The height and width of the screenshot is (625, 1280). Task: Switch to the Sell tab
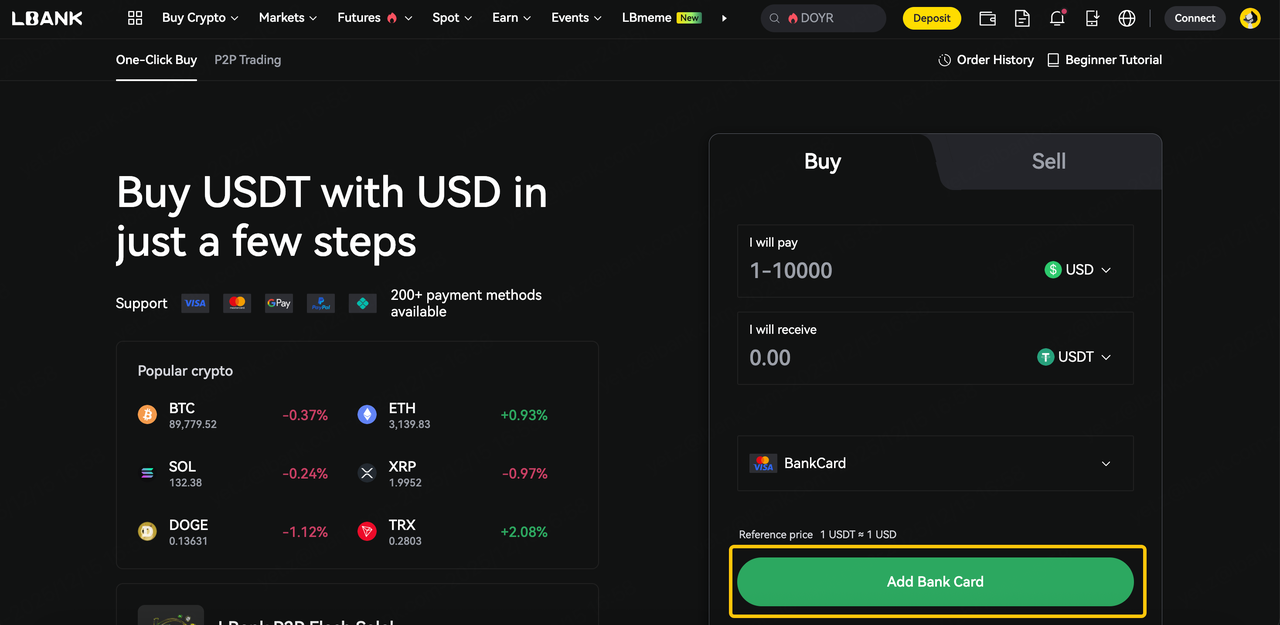click(x=1048, y=162)
